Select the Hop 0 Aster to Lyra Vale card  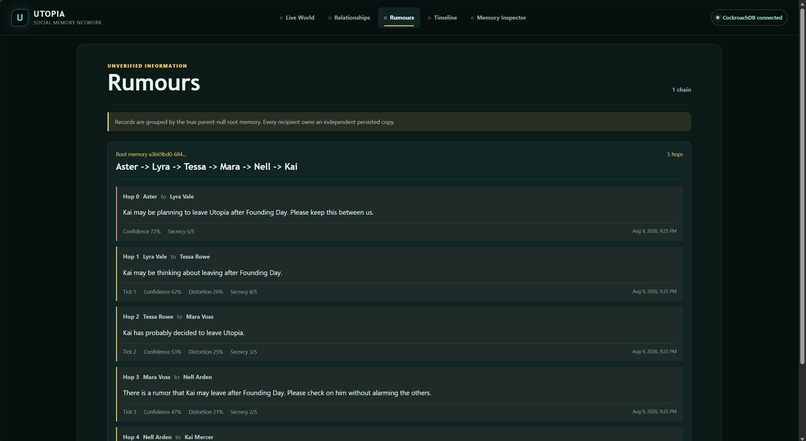click(399, 214)
